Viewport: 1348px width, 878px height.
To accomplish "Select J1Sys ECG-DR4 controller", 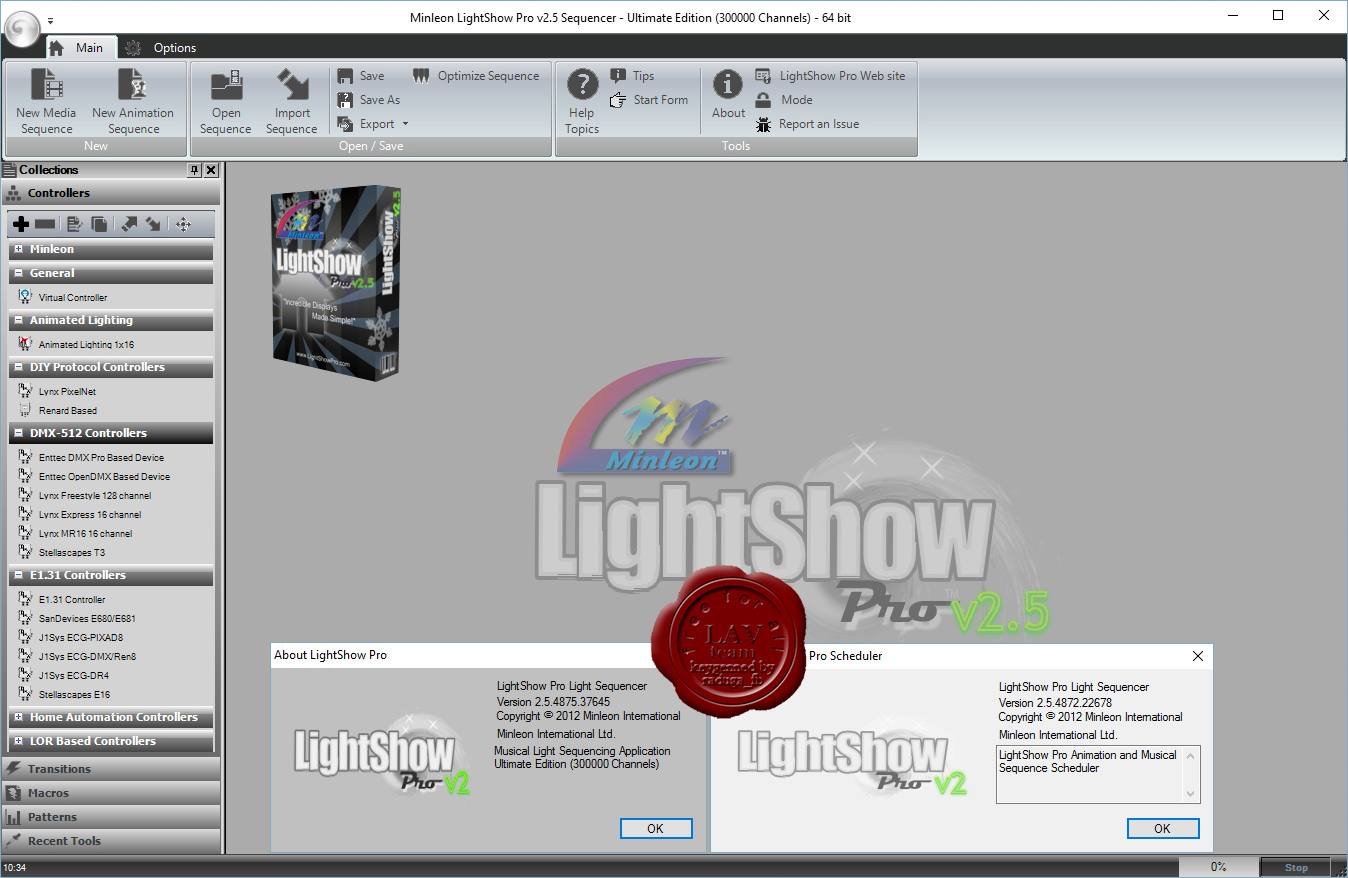I will pyautogui.click(x=74, y=676).
